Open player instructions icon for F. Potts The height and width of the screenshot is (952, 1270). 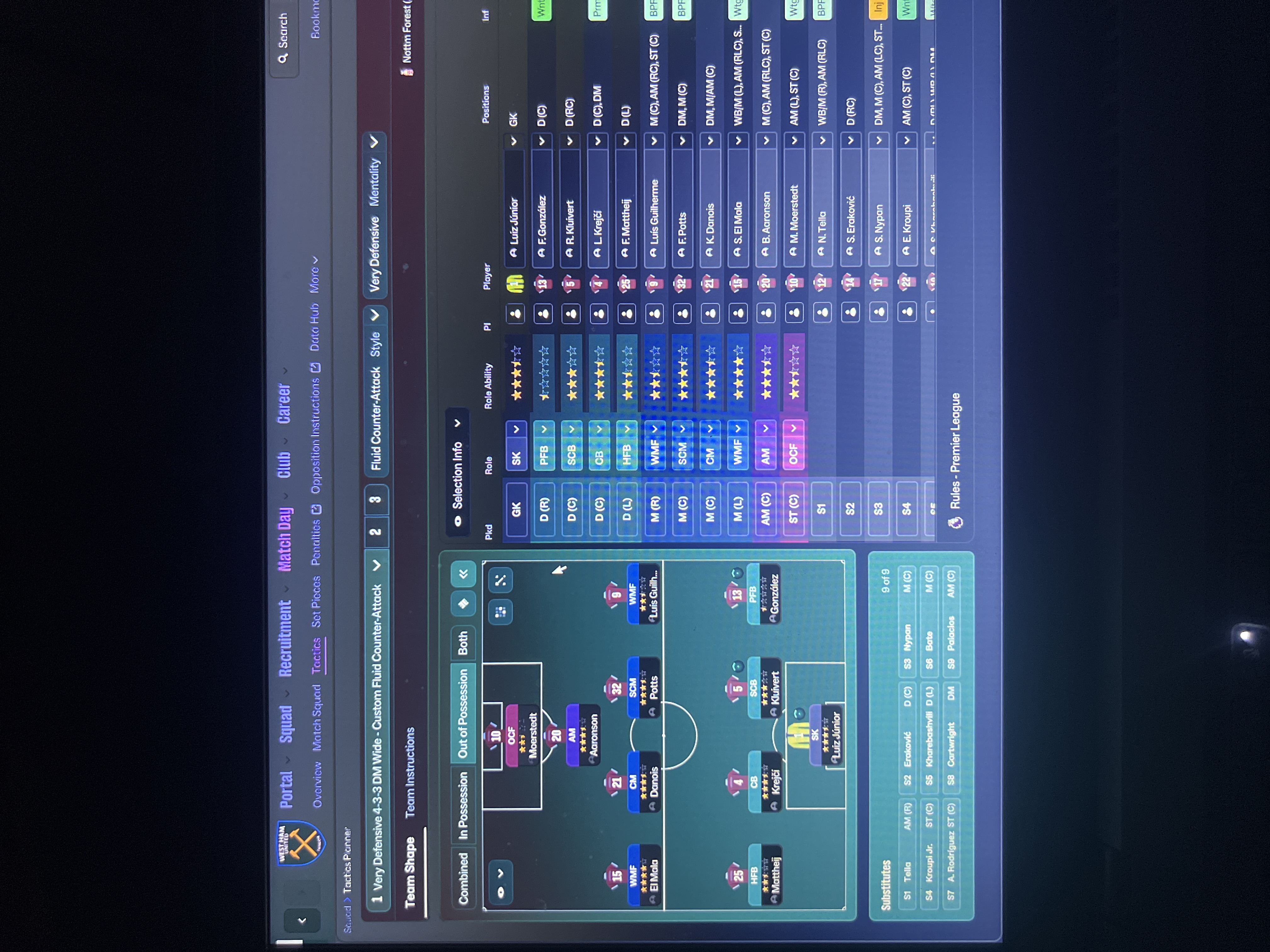(683, 313)
